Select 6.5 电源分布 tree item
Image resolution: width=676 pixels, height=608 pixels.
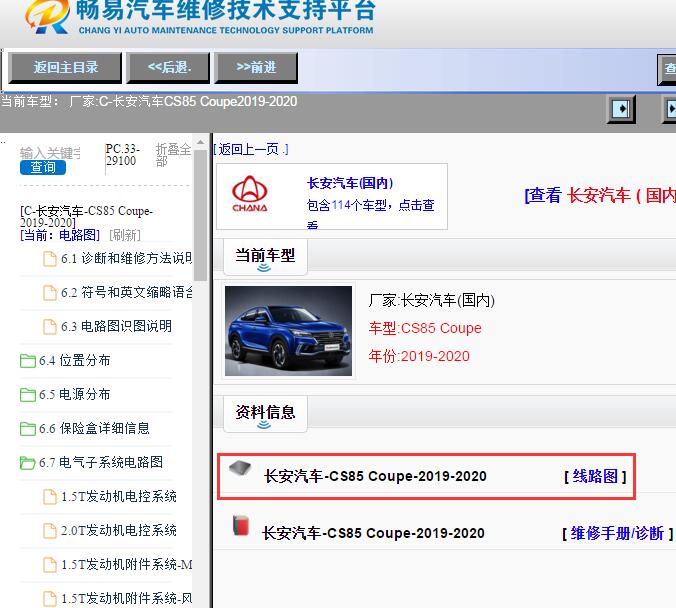pyautogui.click(x=75, y=395)
